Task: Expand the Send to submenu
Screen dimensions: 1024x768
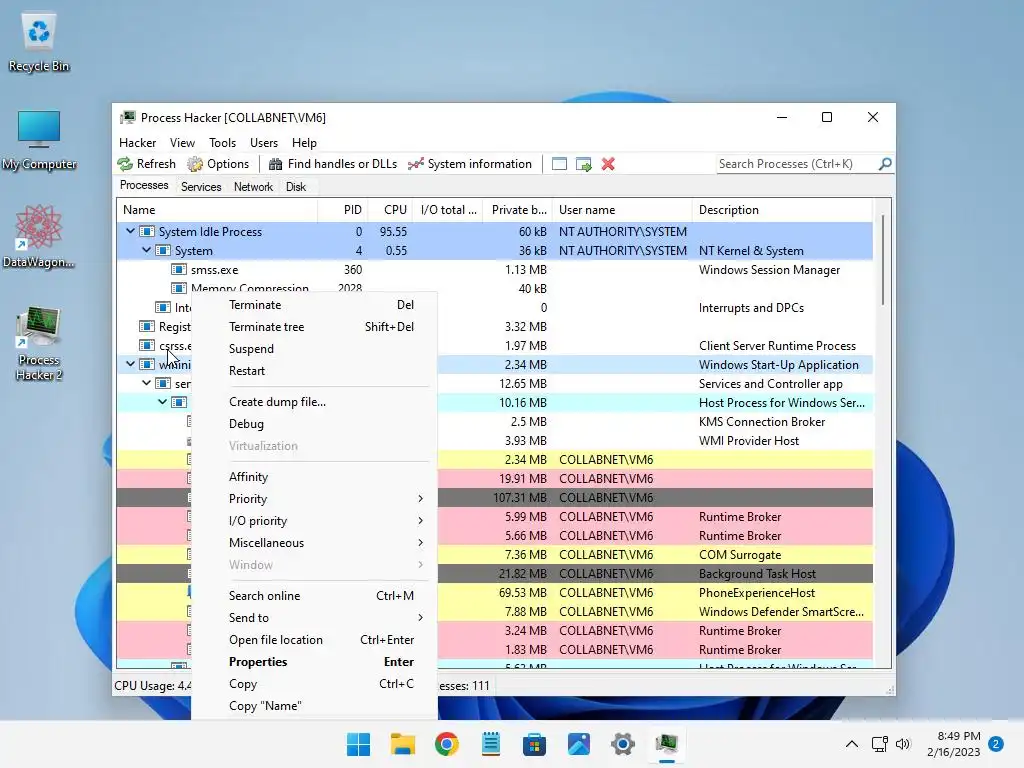Action: [314, 618]
